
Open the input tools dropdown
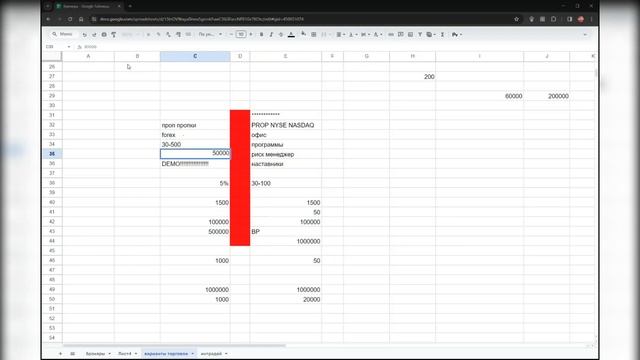(x=456, y=35)
